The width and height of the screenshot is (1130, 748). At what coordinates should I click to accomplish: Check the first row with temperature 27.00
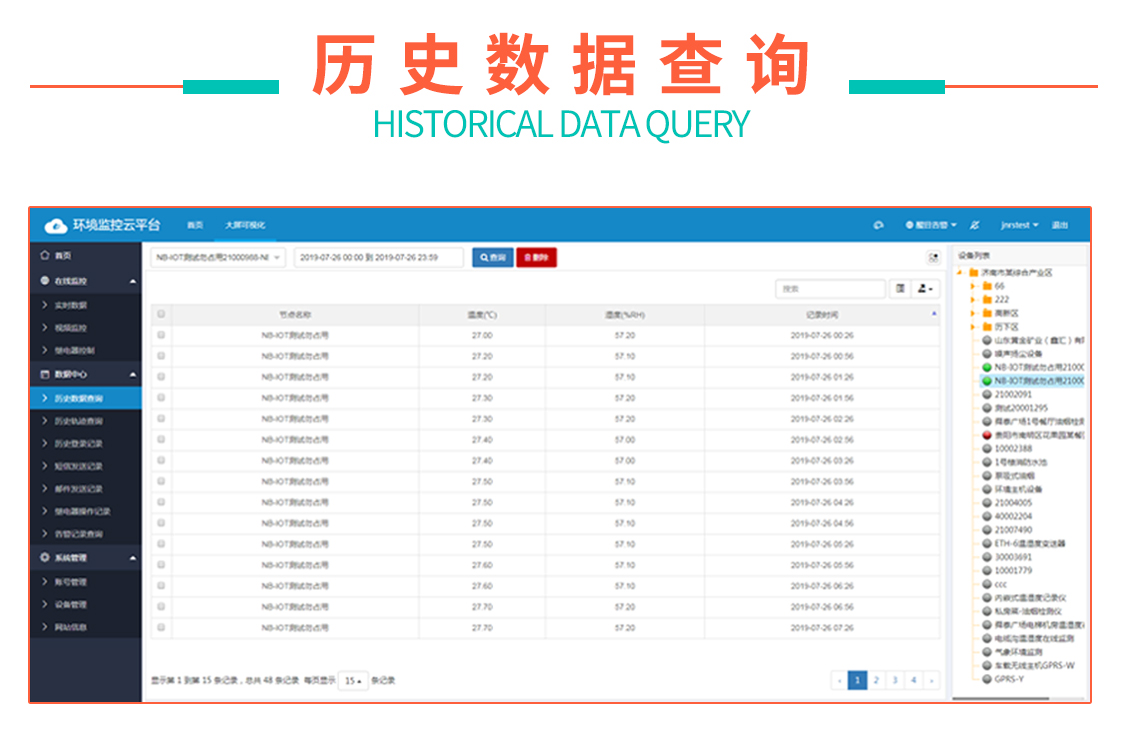click(161, 336)
